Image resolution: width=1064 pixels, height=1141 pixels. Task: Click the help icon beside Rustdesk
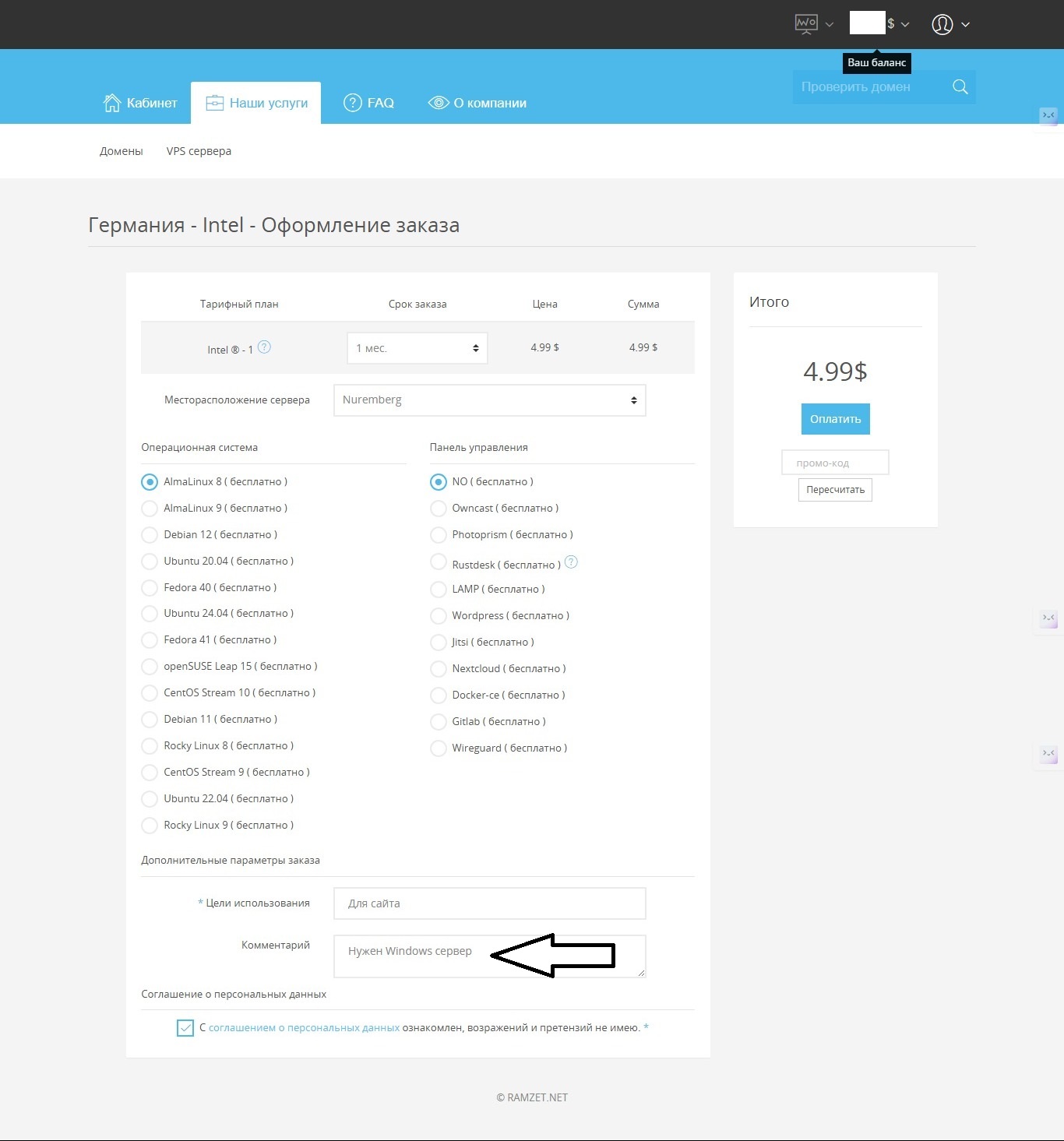(x=571, y=562)
